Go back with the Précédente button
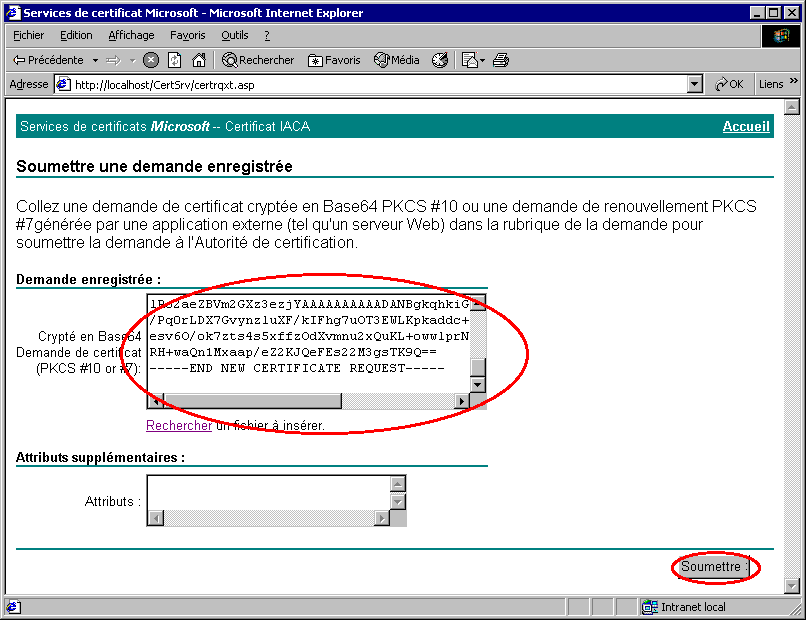This screenshot has width=806, height=620. pos(48,60)
